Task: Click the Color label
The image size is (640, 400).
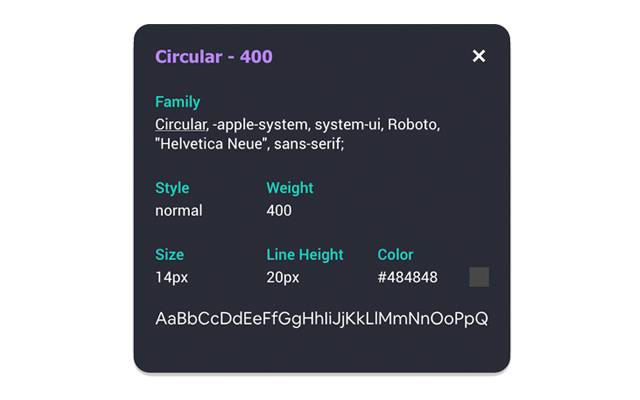Action: [395, 254]
